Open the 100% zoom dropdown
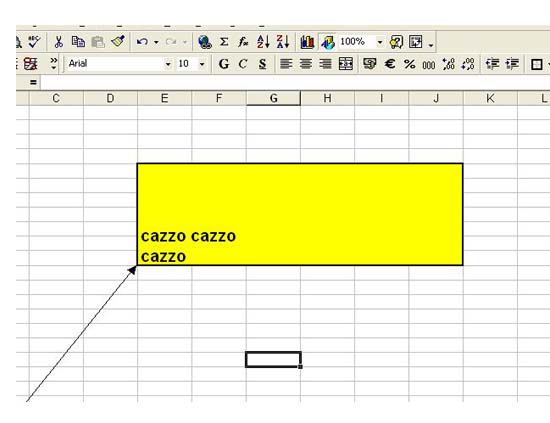This screenshot has height=423, width=550. coord(380,42)
